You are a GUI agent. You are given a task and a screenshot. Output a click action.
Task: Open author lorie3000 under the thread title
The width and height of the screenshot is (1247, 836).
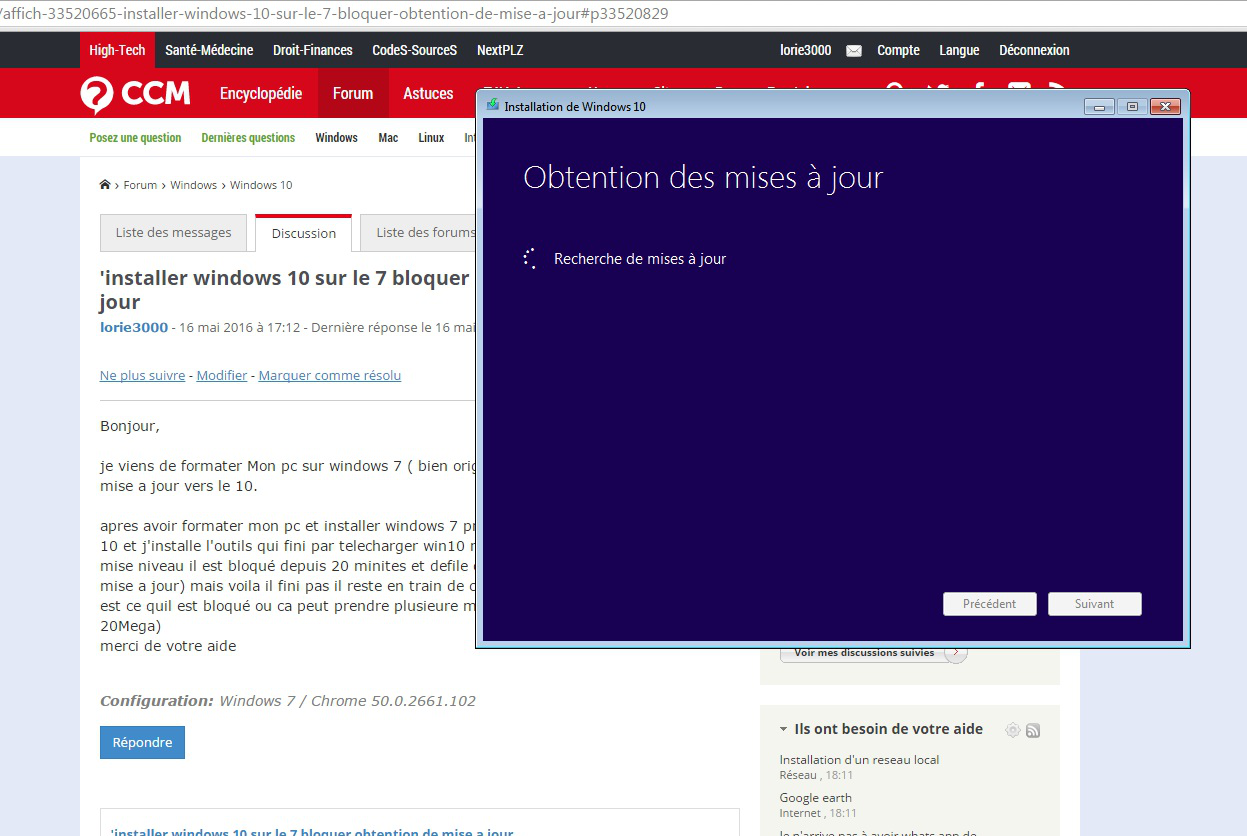point(134,327)
